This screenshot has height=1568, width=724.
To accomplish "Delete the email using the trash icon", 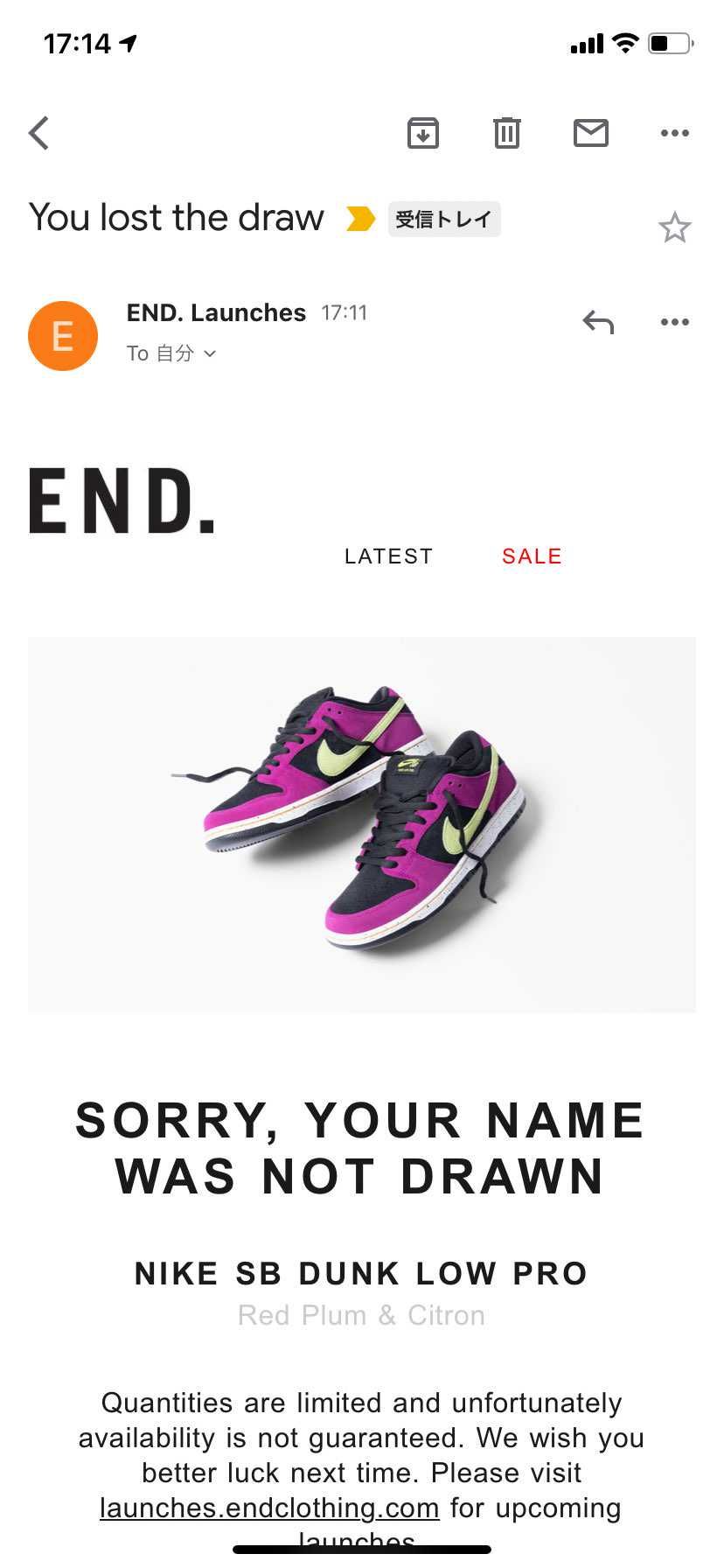I will pyautogui.click(x=507, y=133).
